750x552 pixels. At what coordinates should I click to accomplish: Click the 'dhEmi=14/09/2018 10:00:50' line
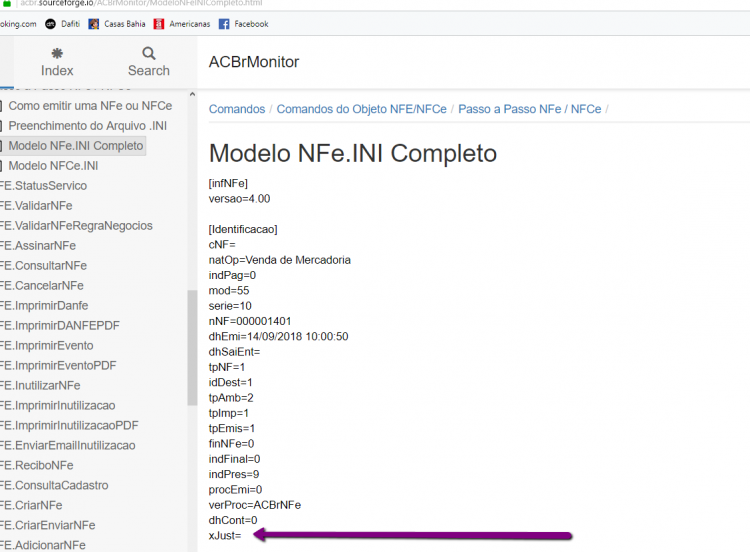point(278,336)
